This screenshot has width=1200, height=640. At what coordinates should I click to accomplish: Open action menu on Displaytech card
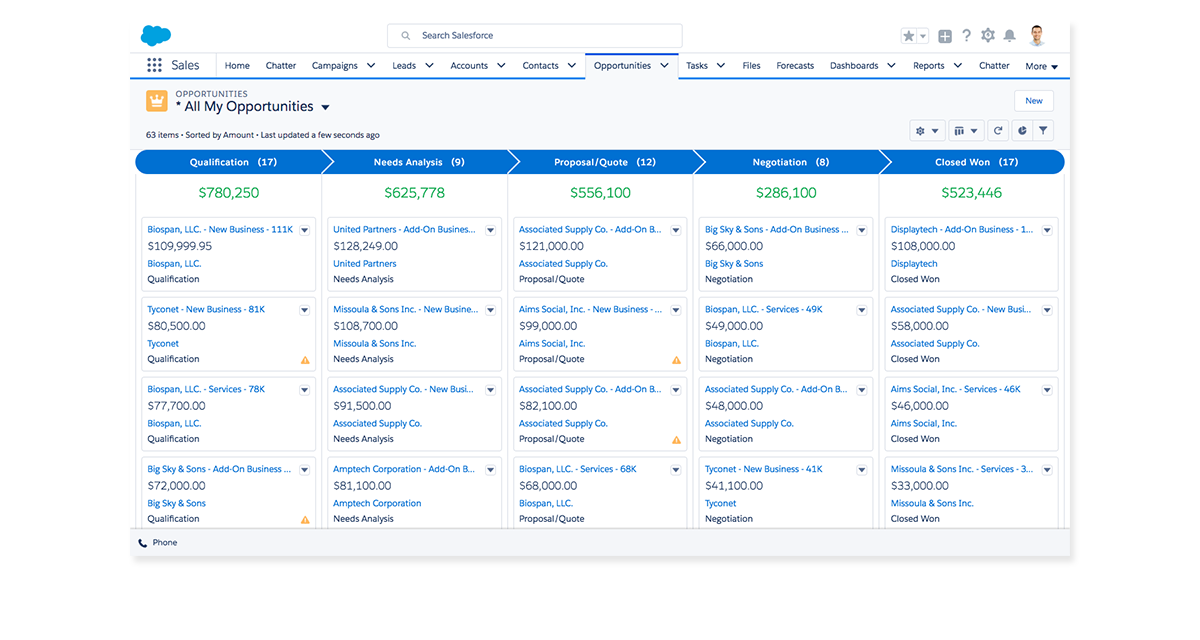(x=1047, y=230)
